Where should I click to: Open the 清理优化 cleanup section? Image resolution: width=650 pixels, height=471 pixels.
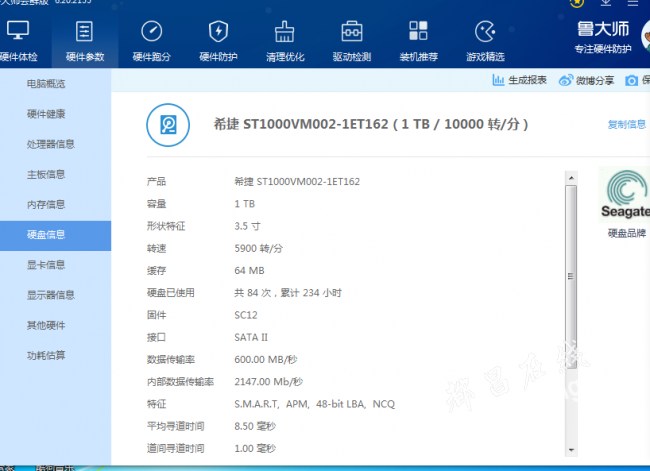[285, 41]
